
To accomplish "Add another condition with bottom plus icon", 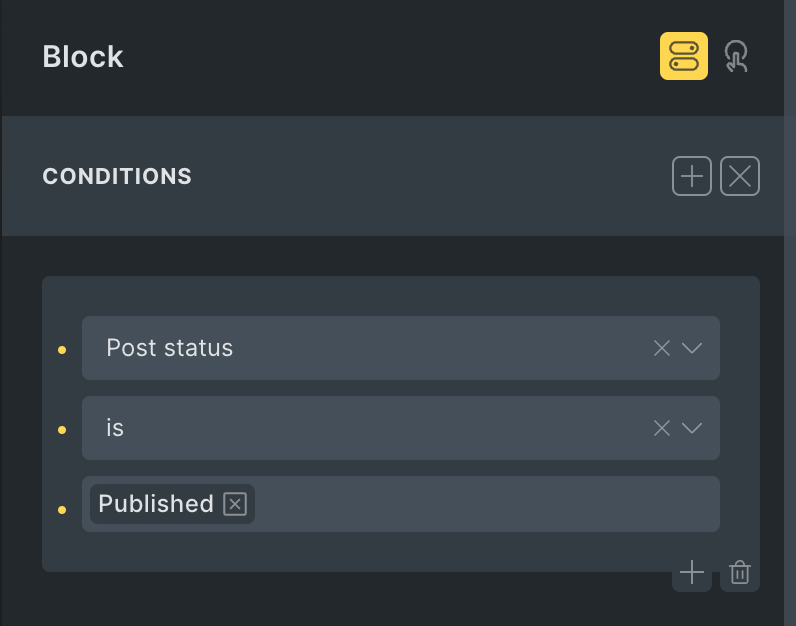I will pos(691,573).
